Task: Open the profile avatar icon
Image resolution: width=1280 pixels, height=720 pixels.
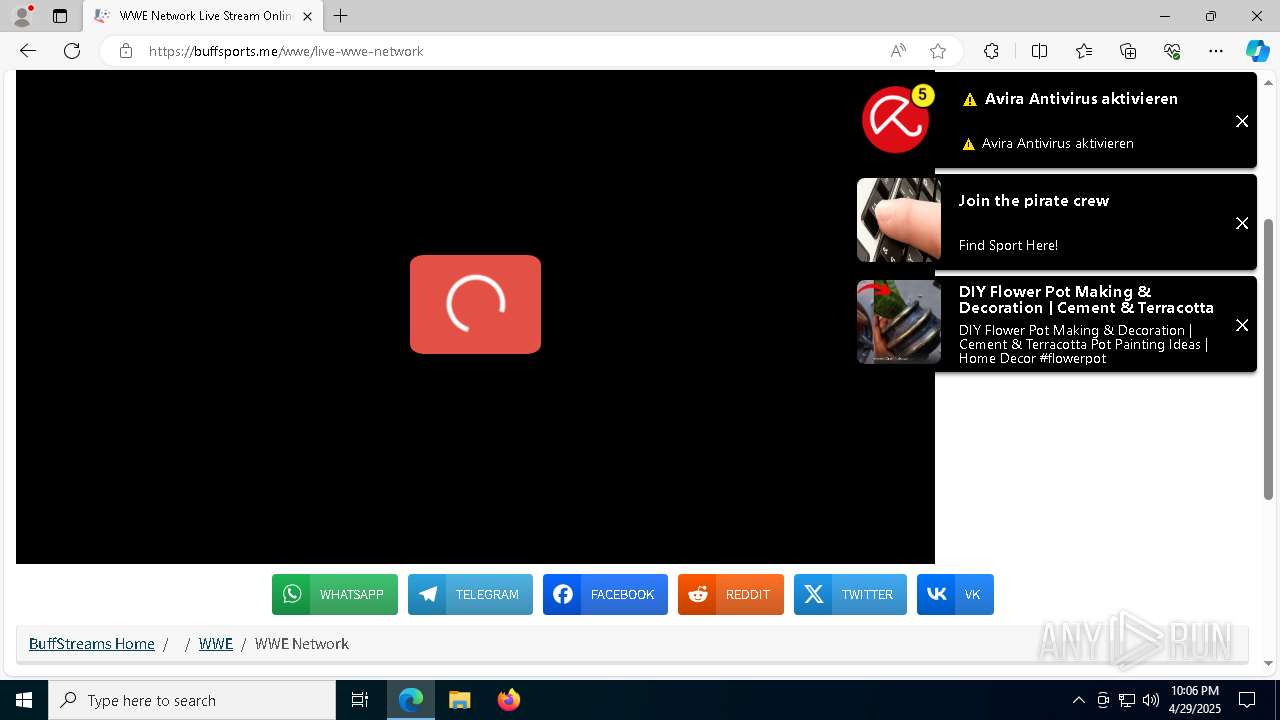Action: point(21,16)
